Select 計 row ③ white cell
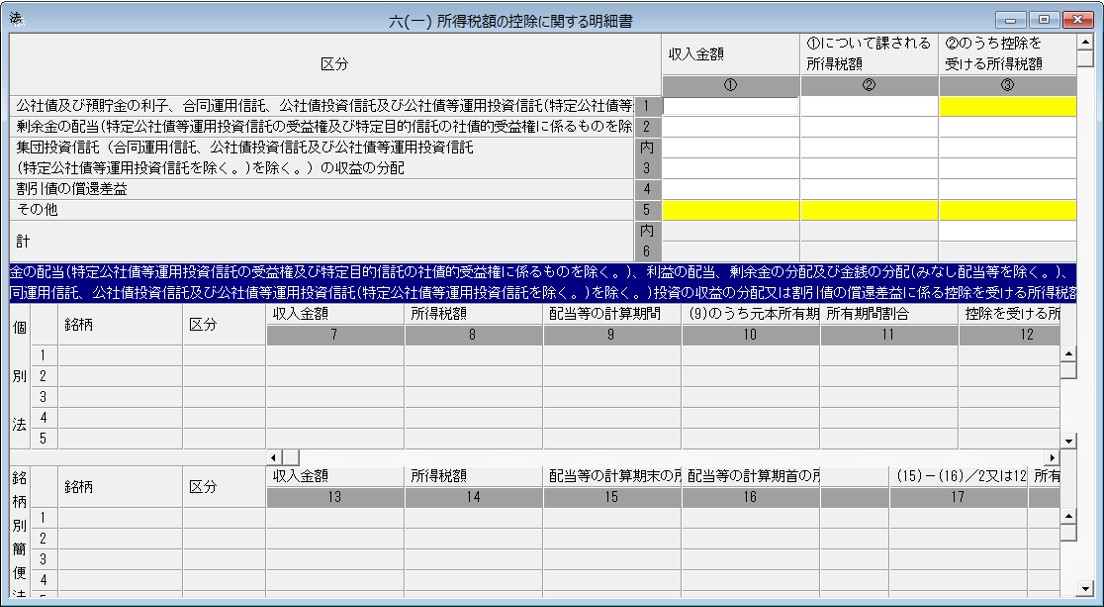Screen dimensions: 1104x607 [1008, 230]
